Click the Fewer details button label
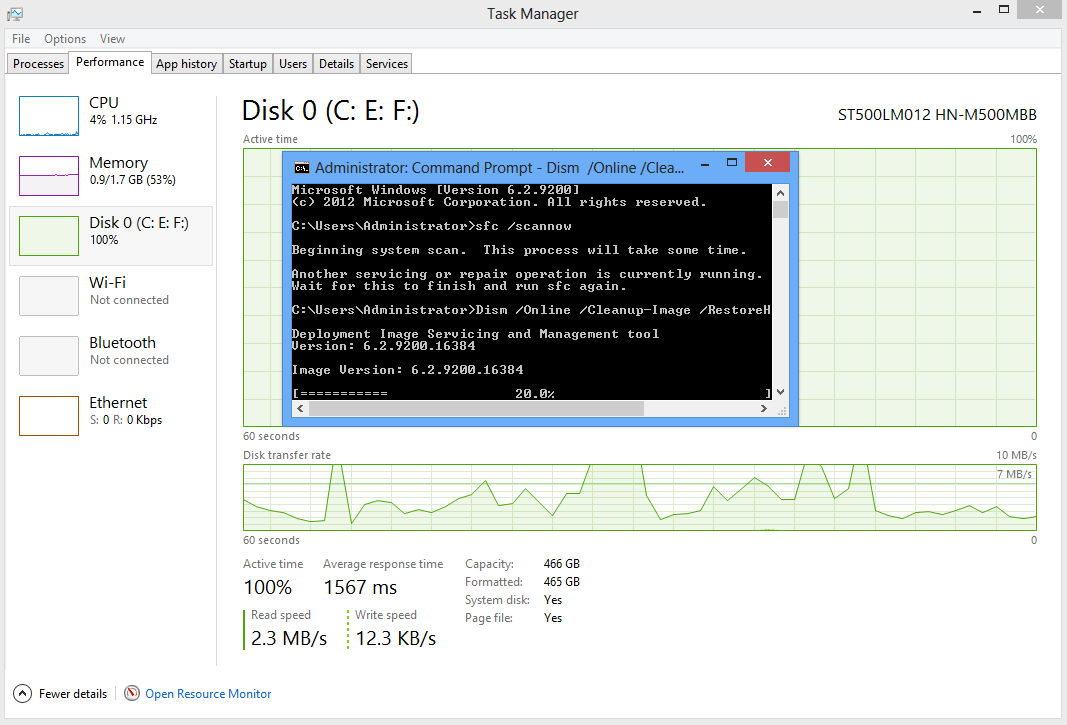Screen dimensions: 1067x725 tap(73, 694)
